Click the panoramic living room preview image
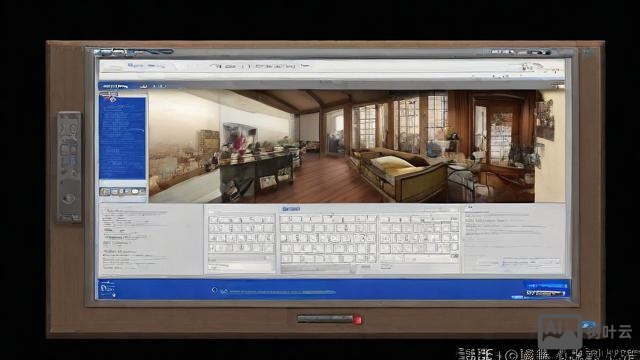 click(342, 146)
